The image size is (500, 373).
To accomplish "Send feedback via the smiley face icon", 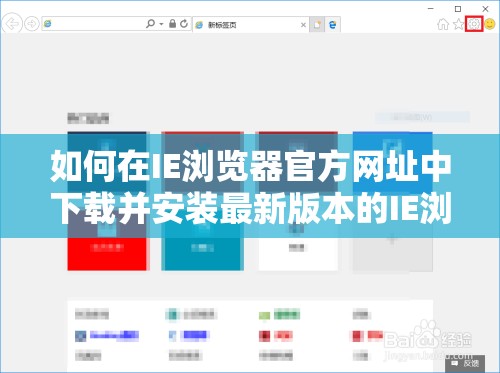I will pos(490,24).
